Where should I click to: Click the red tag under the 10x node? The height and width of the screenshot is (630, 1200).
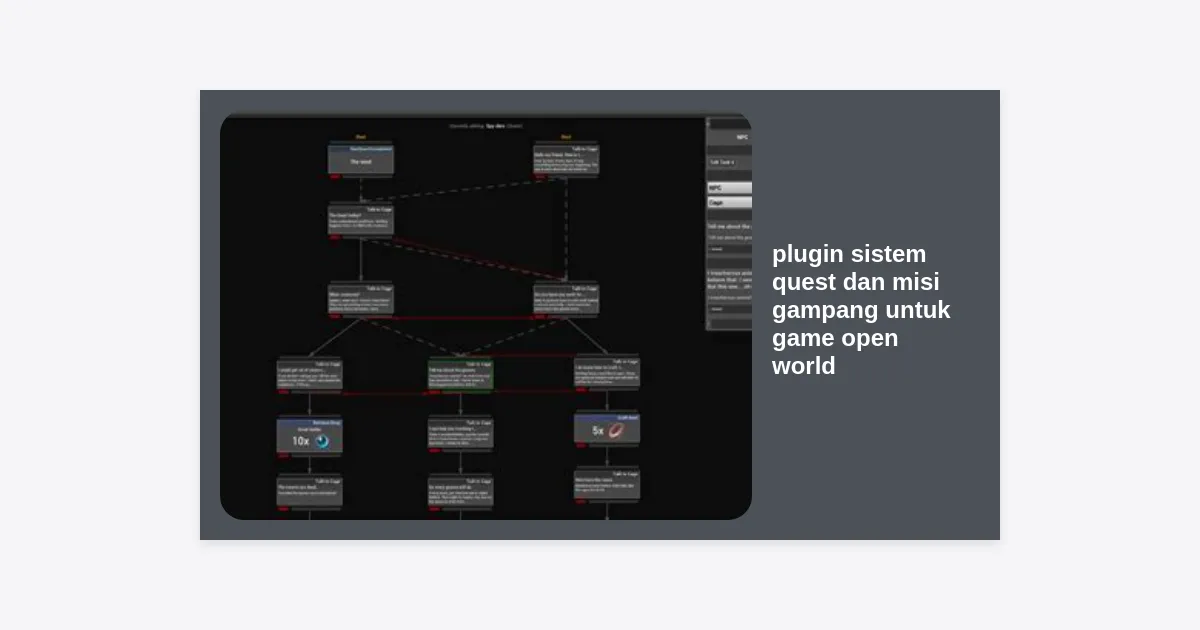[x=283, y=456]
